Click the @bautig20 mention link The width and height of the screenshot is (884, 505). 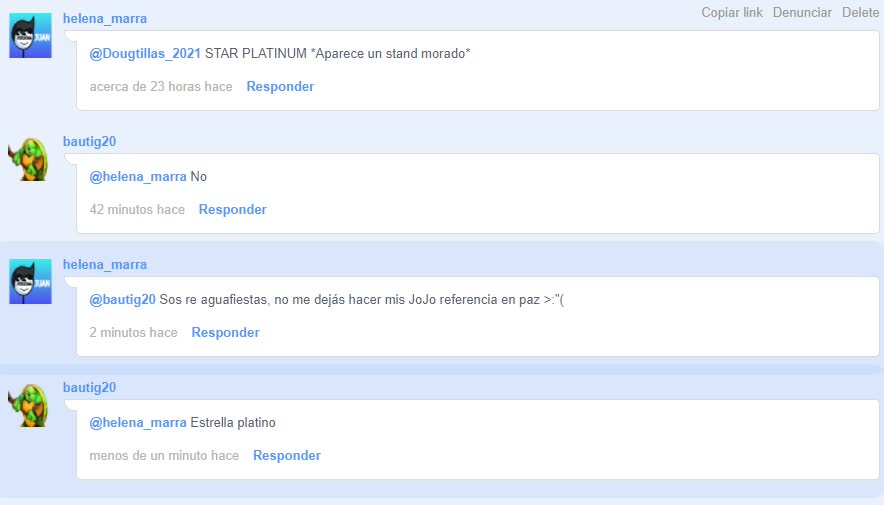(122, 299)
